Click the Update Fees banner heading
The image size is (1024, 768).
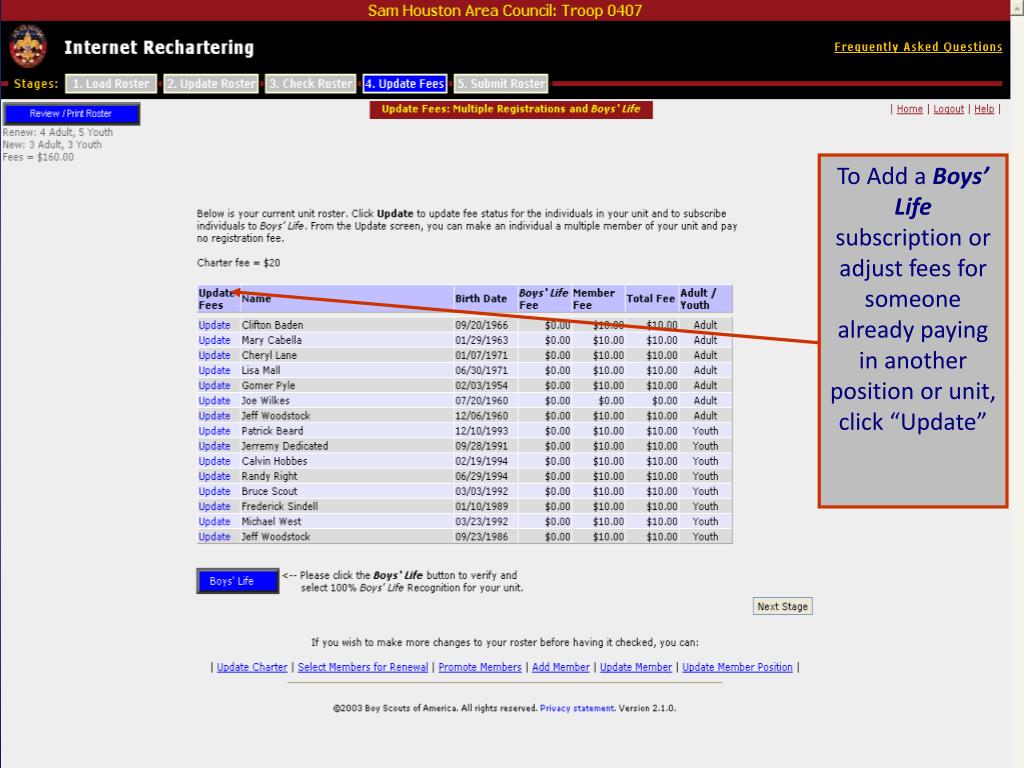(x=511, y=109)
